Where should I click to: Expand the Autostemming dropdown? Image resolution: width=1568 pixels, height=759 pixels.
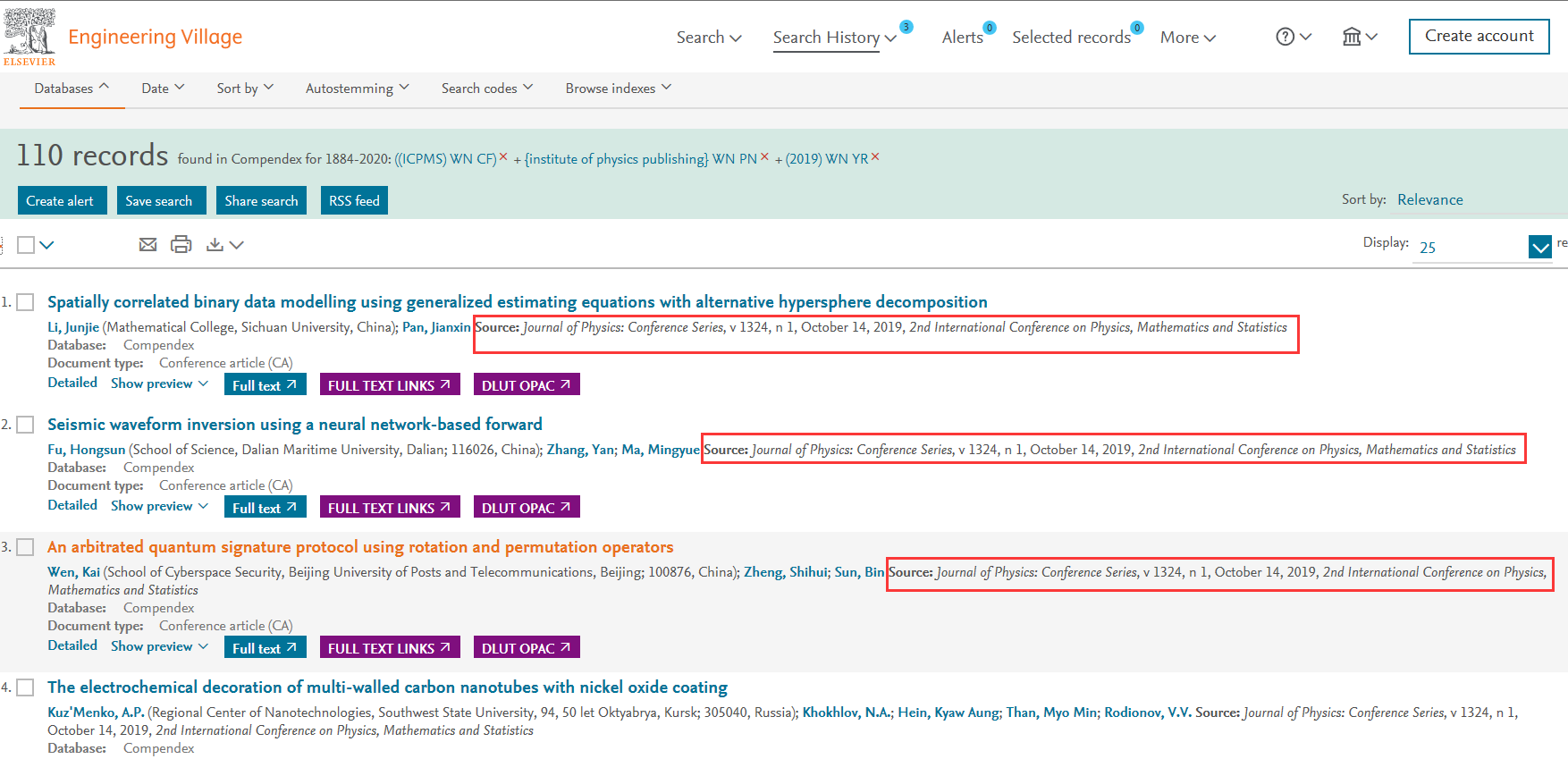358,88
